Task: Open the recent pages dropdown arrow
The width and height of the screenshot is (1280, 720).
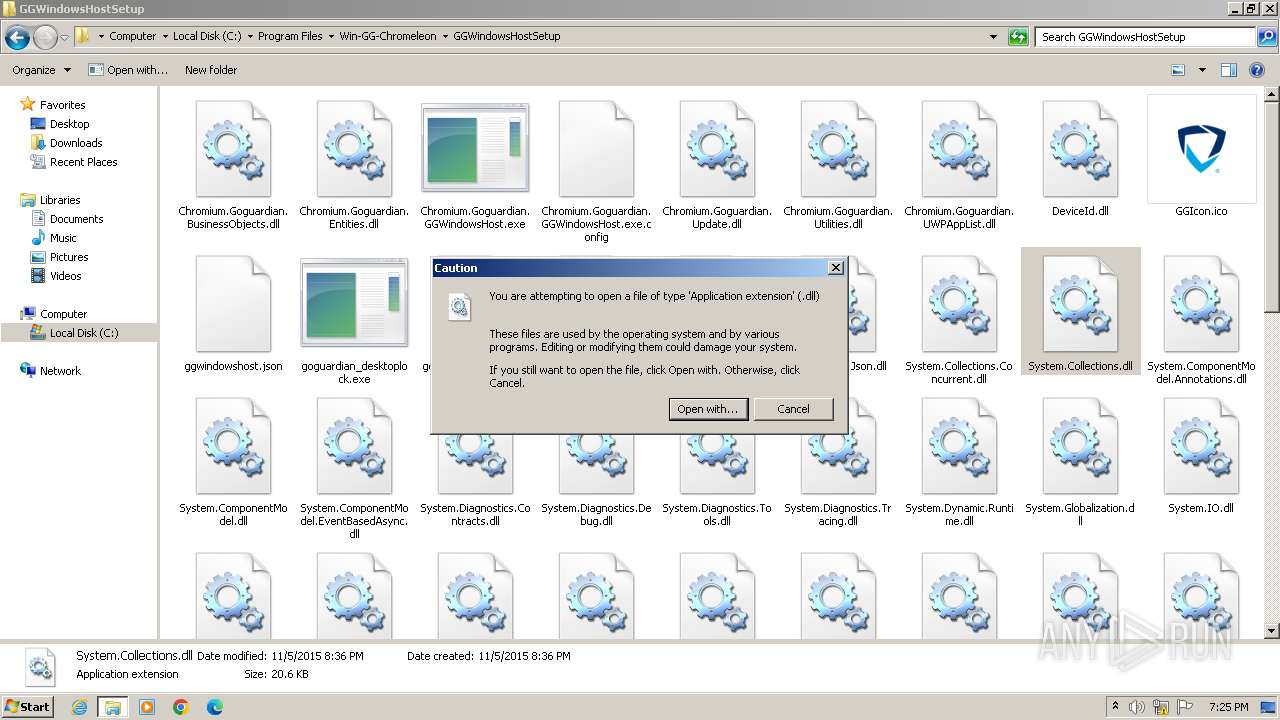Action: point(64,38)
